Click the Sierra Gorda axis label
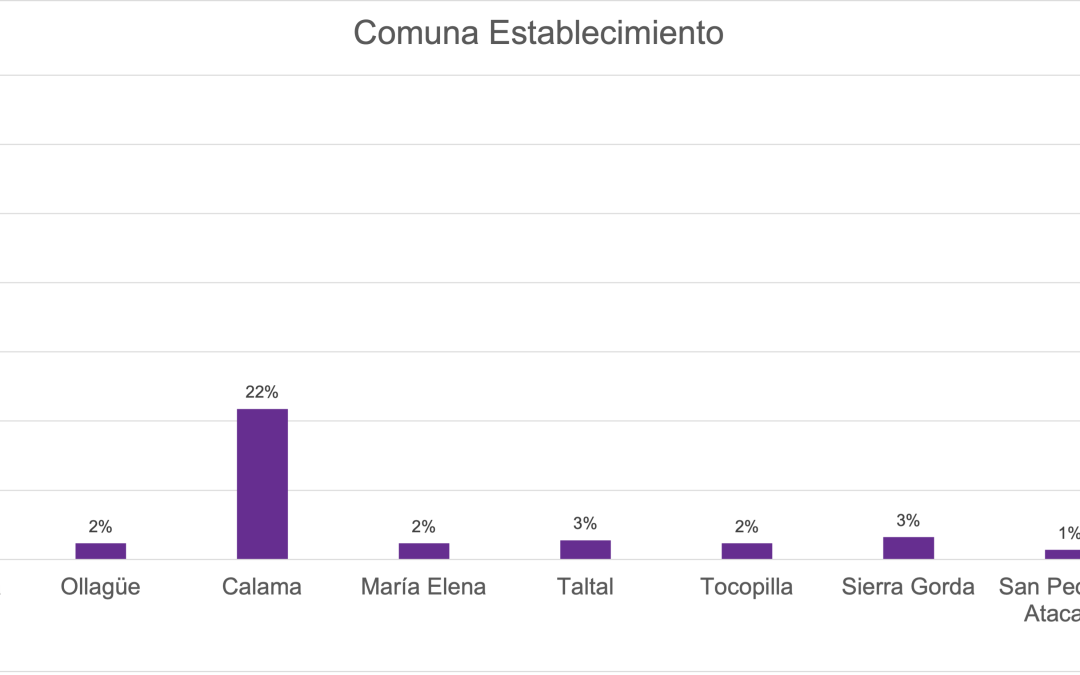The width and height of the screenshot is (1080, 675). point(908,586)
